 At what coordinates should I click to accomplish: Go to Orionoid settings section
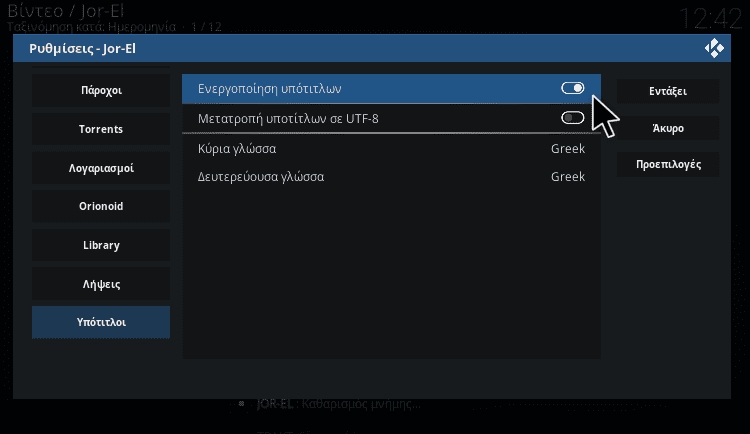[x=101, y=206]
